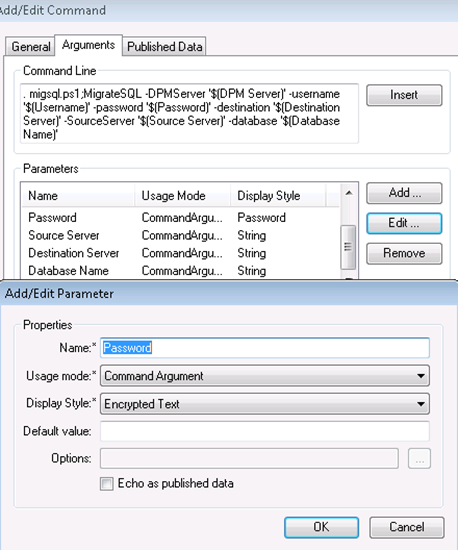Image resolution: width=458 pixels, height=550 pixels.
Task: Cancel the Add/Edit Parameter dialog
Action: point(406,527)
